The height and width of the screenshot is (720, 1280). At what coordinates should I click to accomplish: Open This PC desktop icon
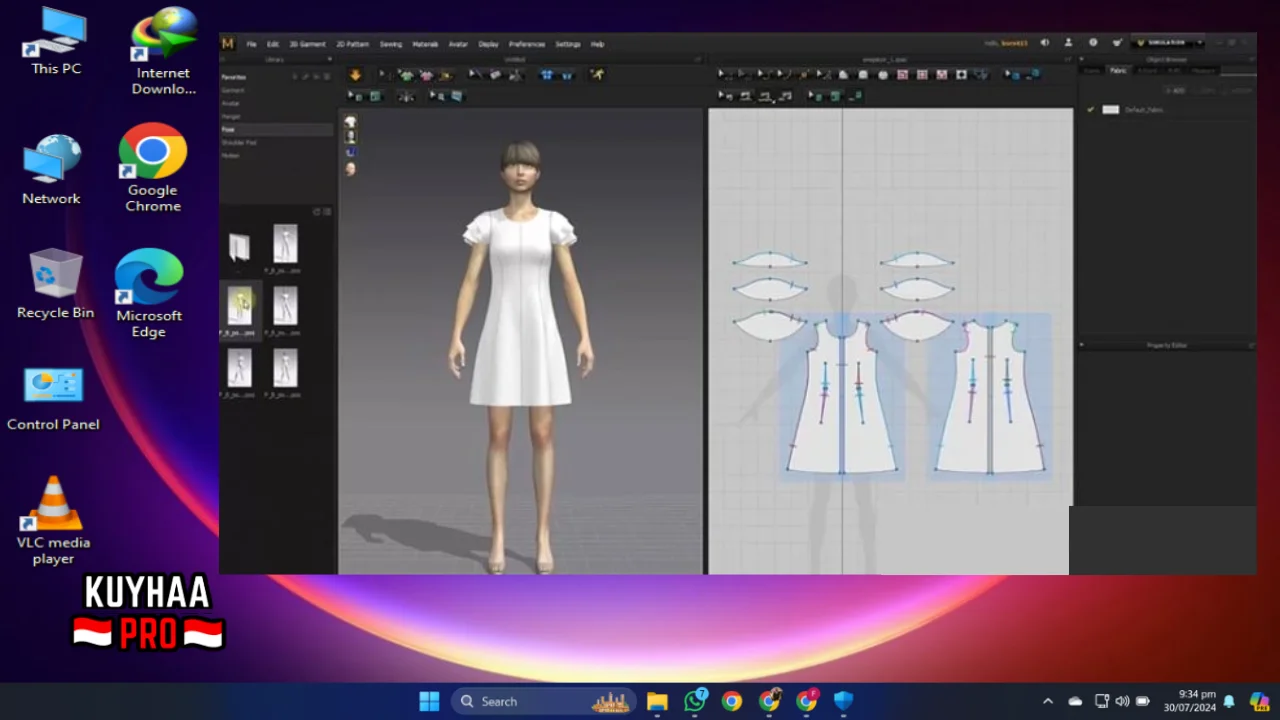(56, 42)
